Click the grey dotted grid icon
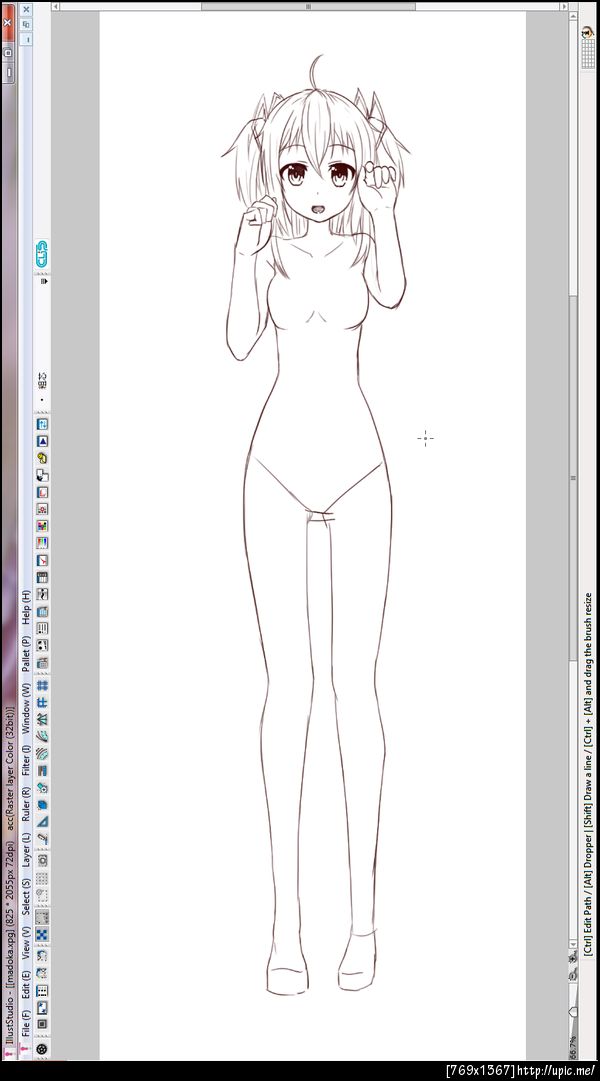 click(x=42, y=878)
